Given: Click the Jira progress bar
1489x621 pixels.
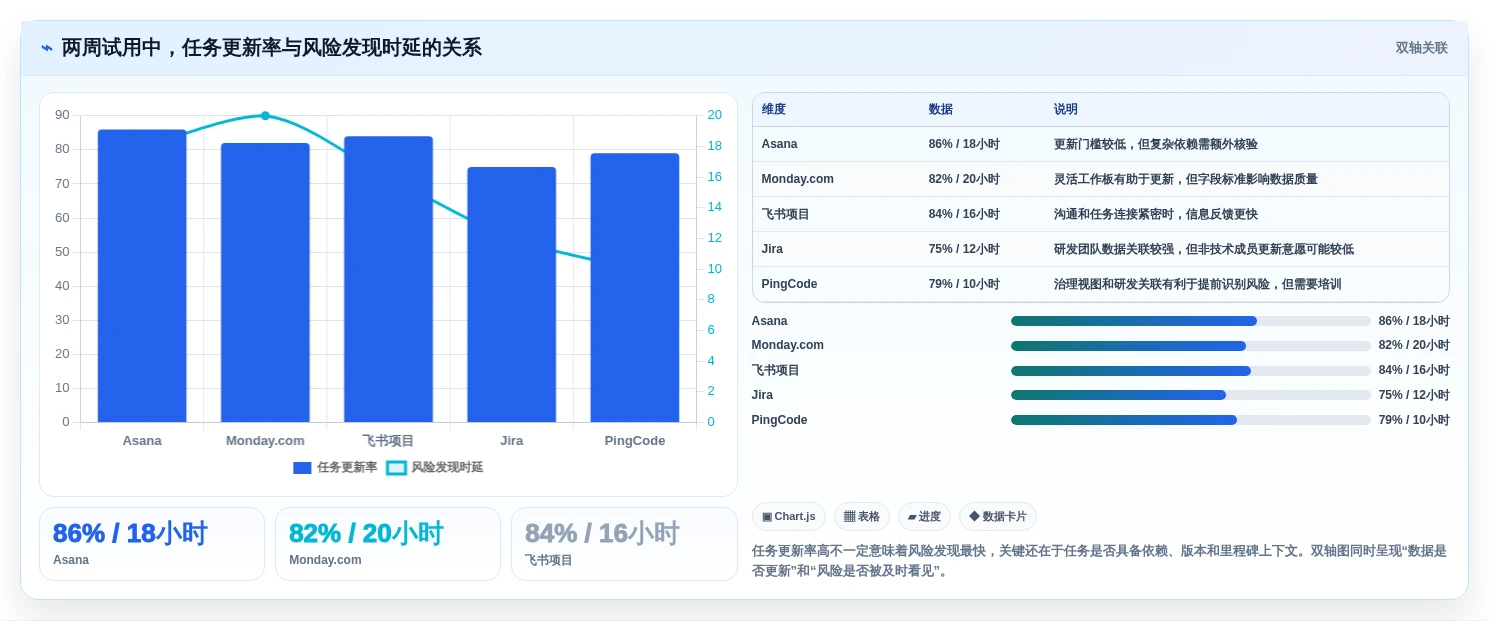Looking at the screenshot, I should click(1190, 395).
